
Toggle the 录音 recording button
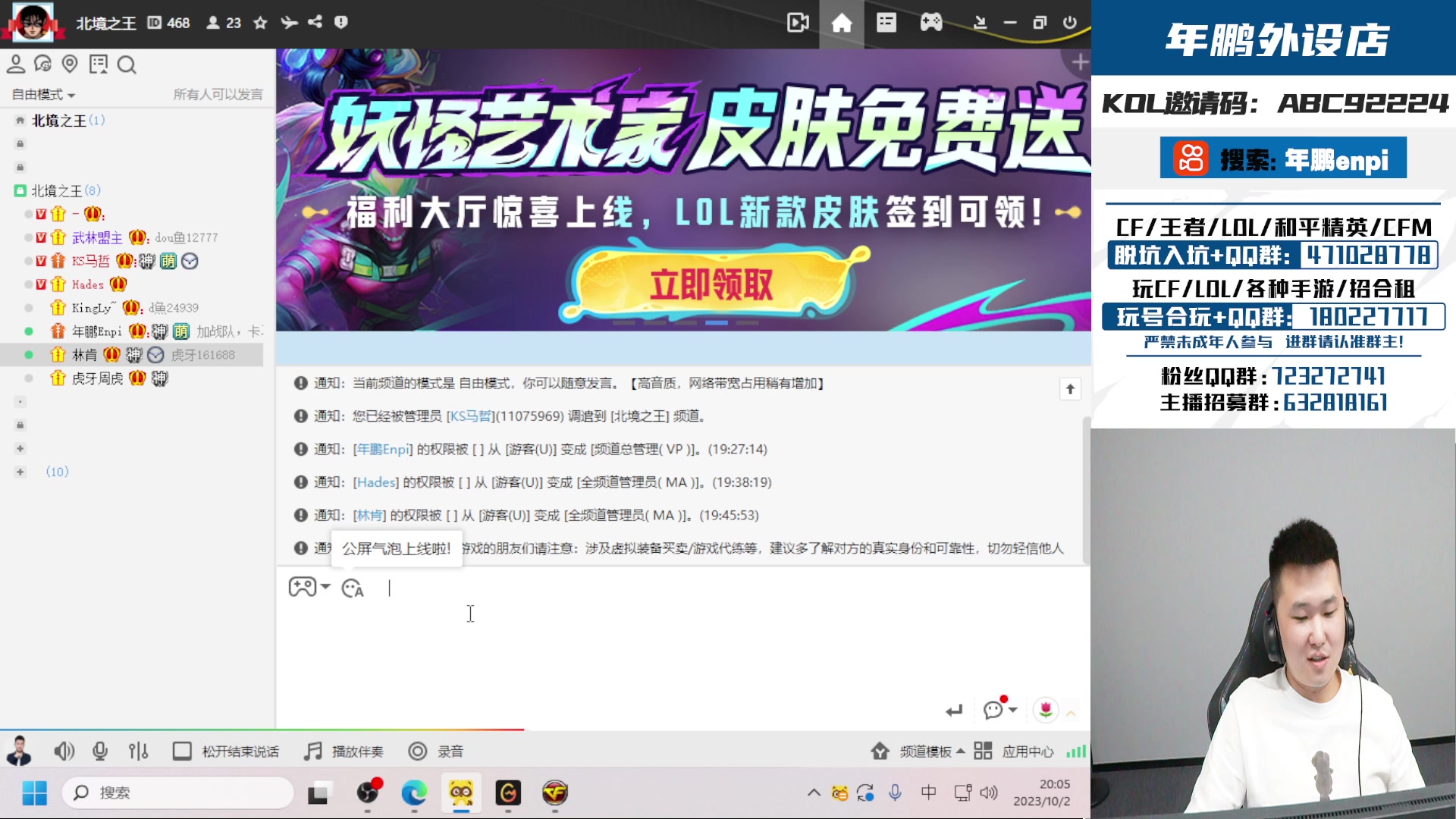click(436, 752)
